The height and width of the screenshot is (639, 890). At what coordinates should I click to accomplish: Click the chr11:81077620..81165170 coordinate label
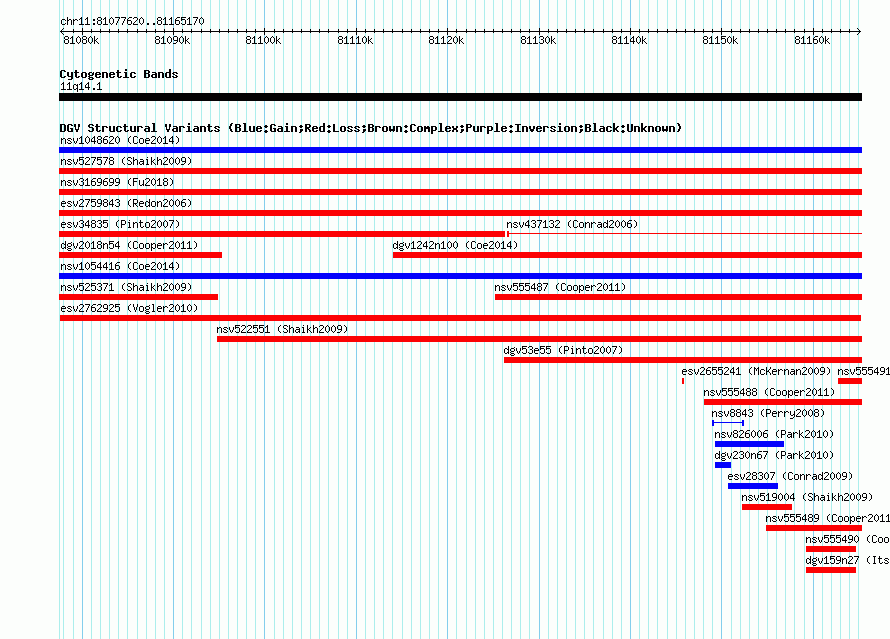(132, 22)
